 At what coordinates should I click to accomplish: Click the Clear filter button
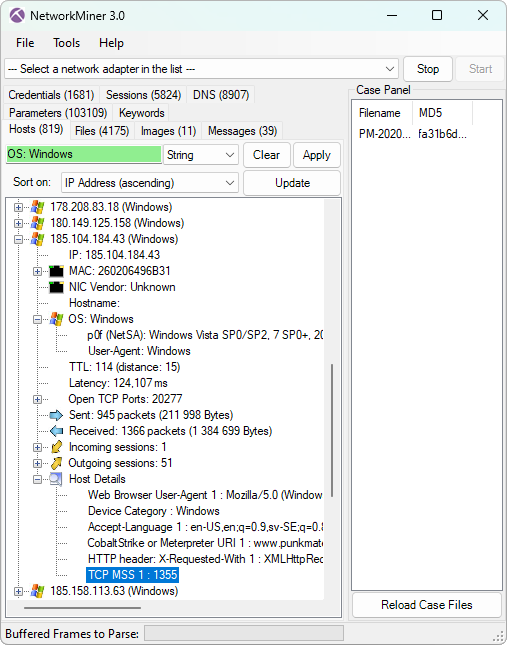[x=266, y=155]
